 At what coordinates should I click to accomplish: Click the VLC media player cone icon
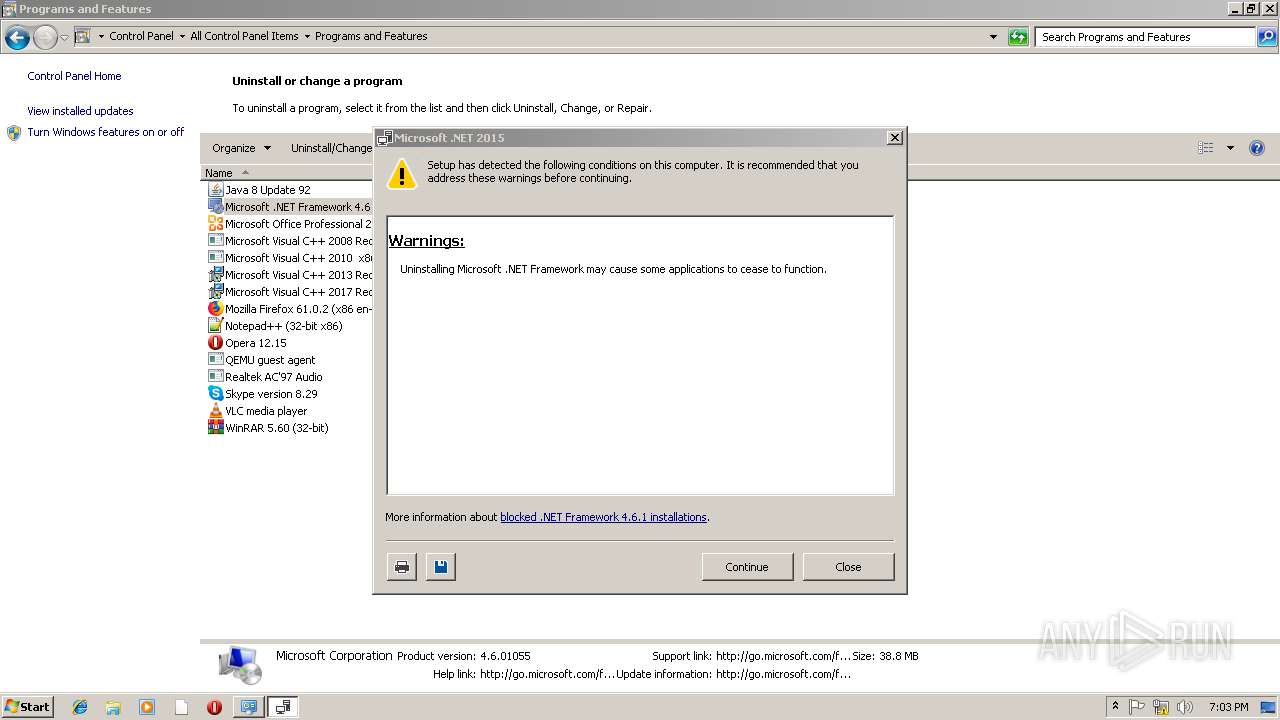215,410
